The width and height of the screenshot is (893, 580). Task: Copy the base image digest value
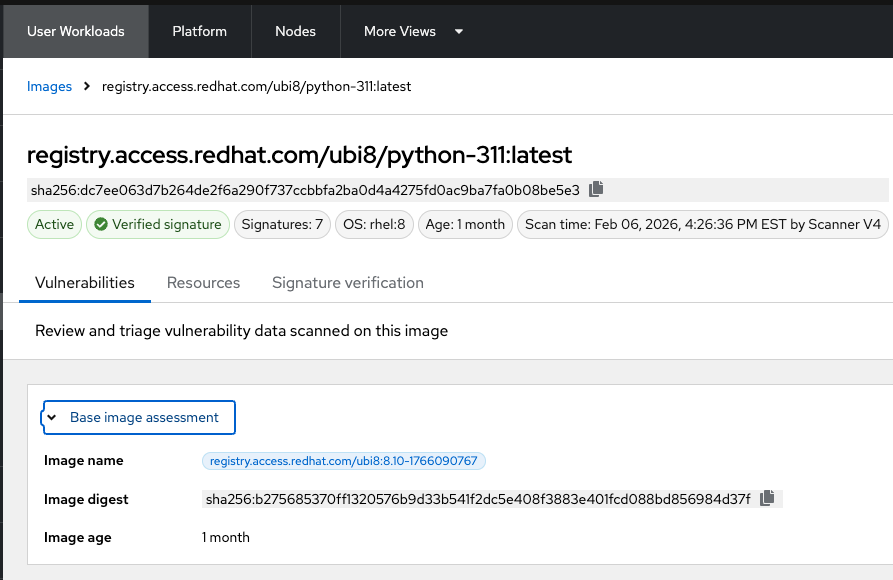768,498
